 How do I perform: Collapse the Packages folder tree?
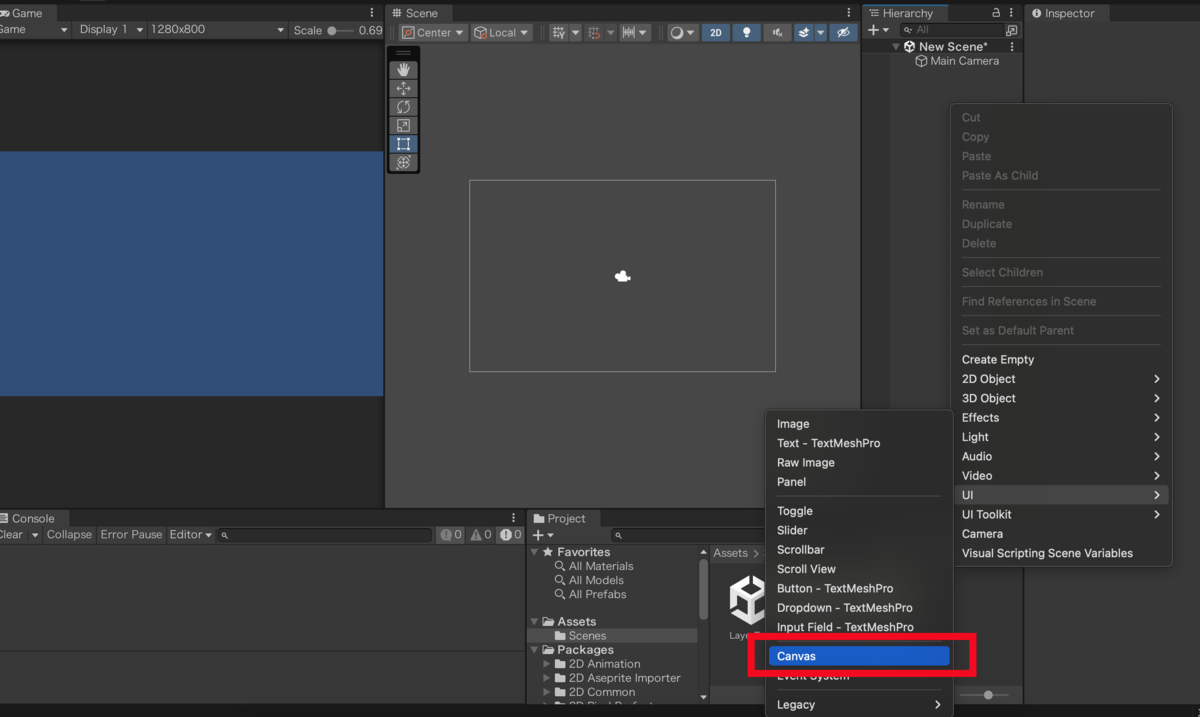pos(534,650)
